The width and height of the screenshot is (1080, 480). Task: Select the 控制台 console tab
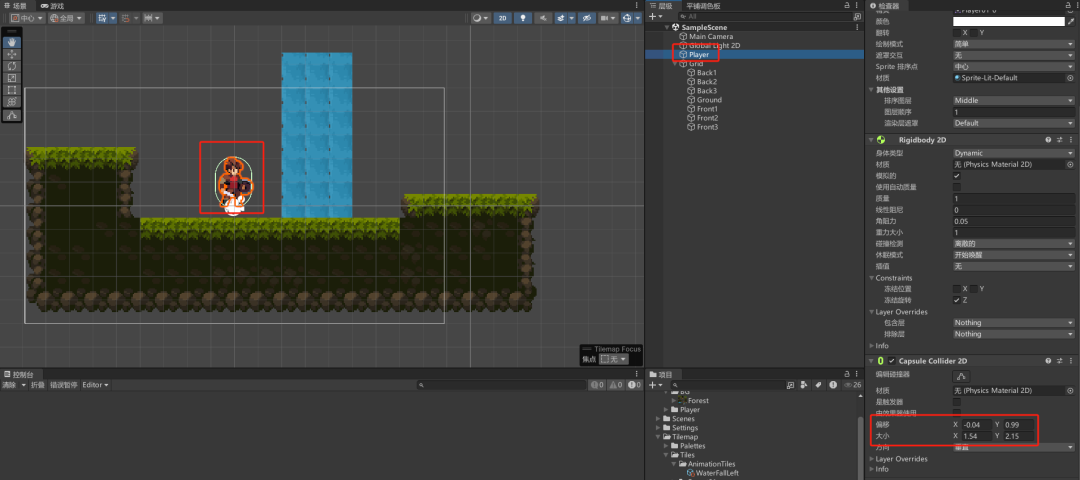point(19,374)
